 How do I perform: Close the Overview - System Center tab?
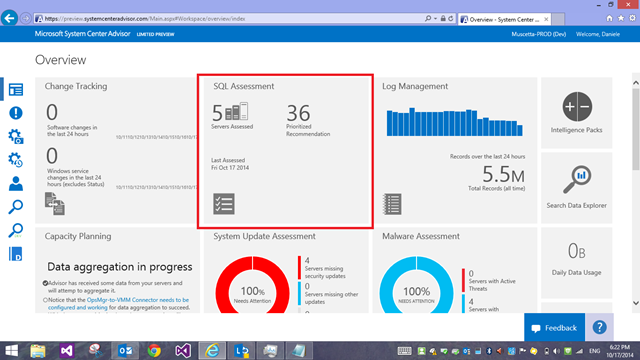546,19
